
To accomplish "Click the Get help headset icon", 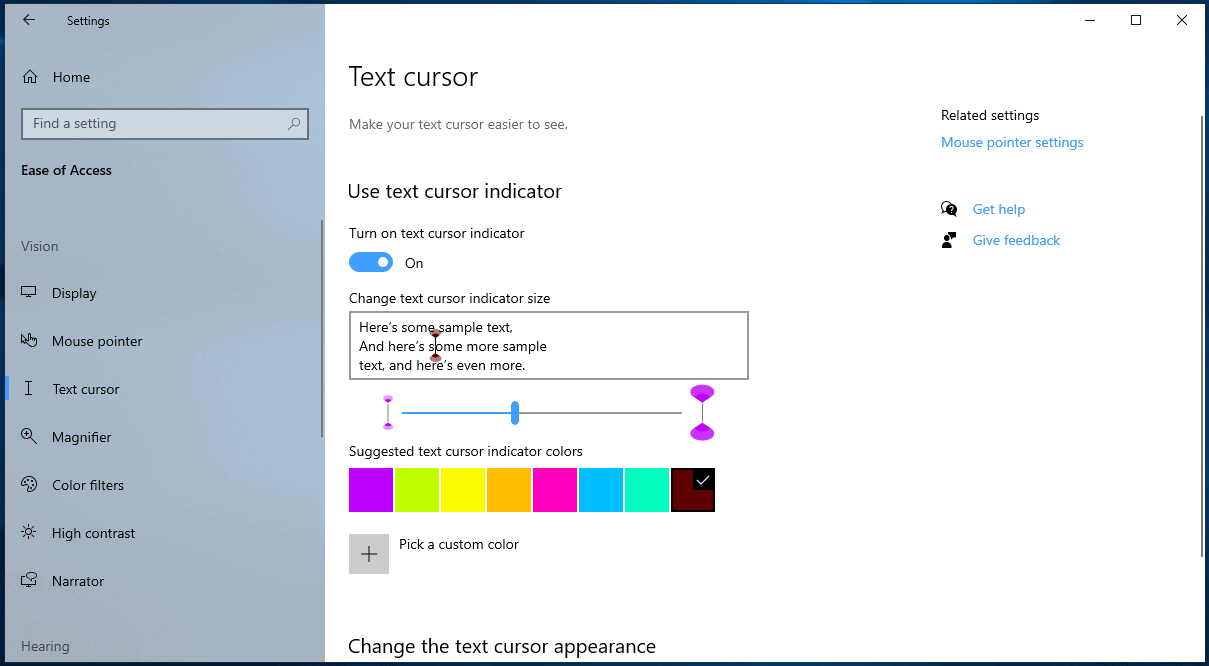I will 948,208.
